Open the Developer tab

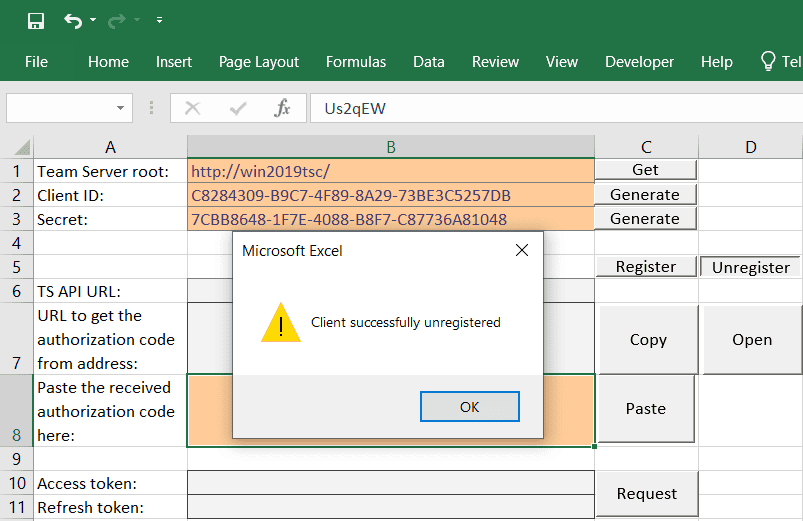(x=639, y=62)
